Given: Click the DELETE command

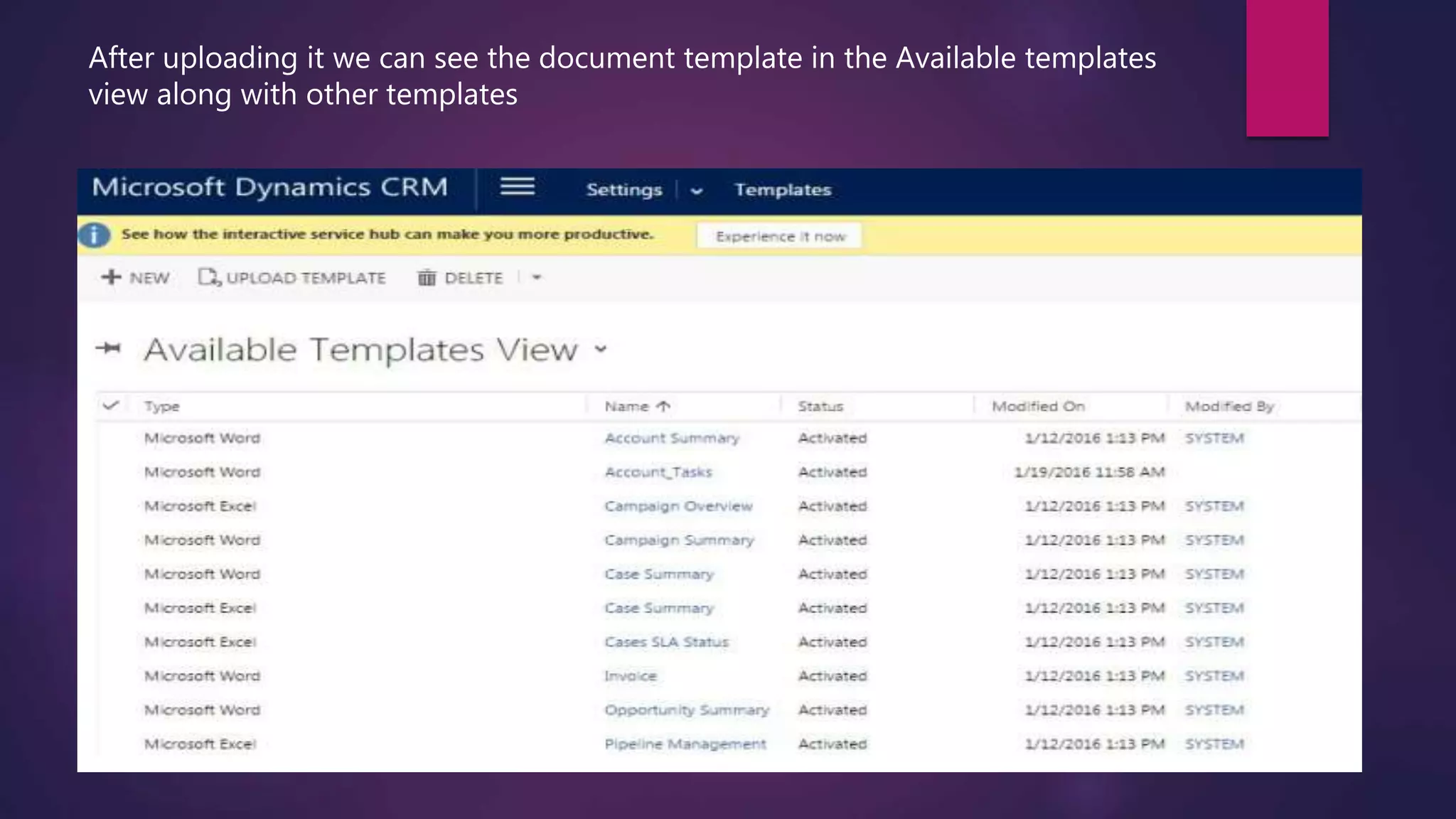Looking at the screenshot, I should coord(460,277).
